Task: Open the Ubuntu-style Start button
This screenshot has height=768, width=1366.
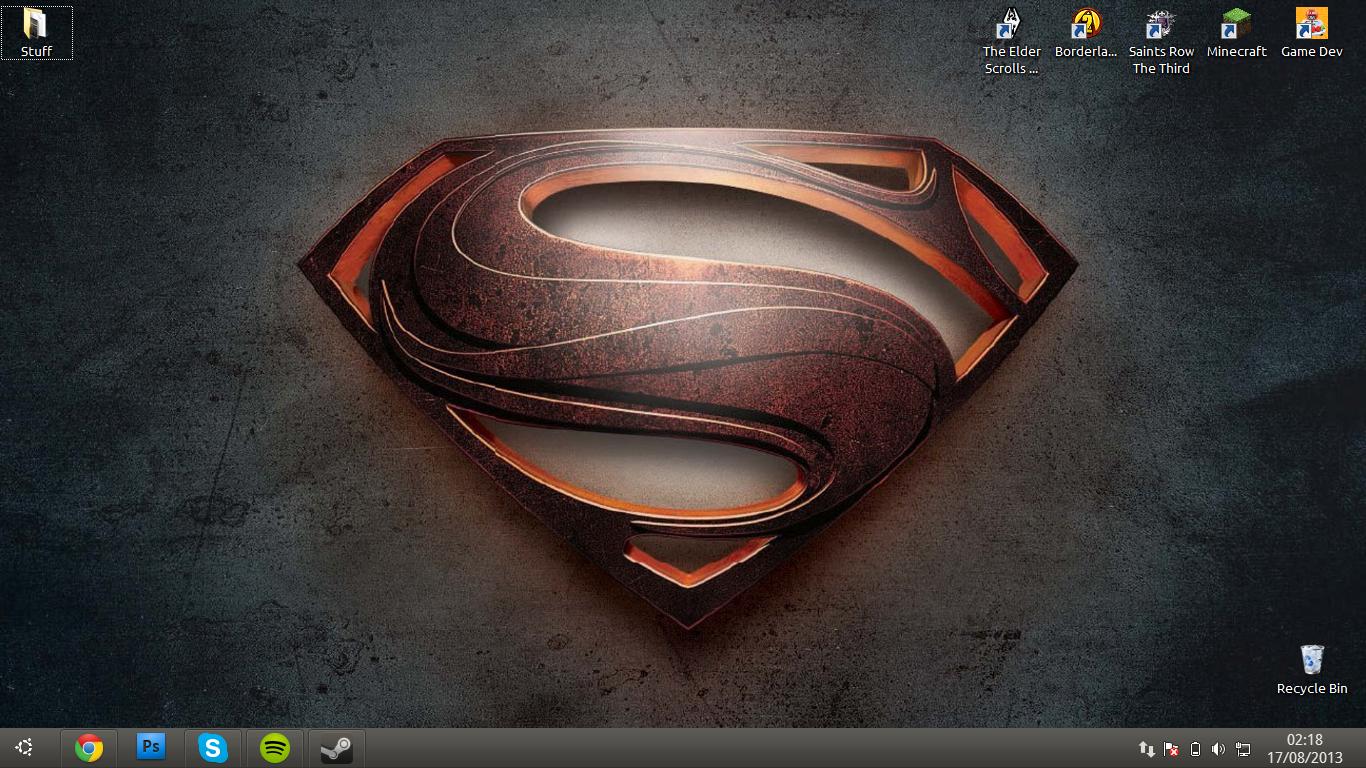Action: coord(25,747)
